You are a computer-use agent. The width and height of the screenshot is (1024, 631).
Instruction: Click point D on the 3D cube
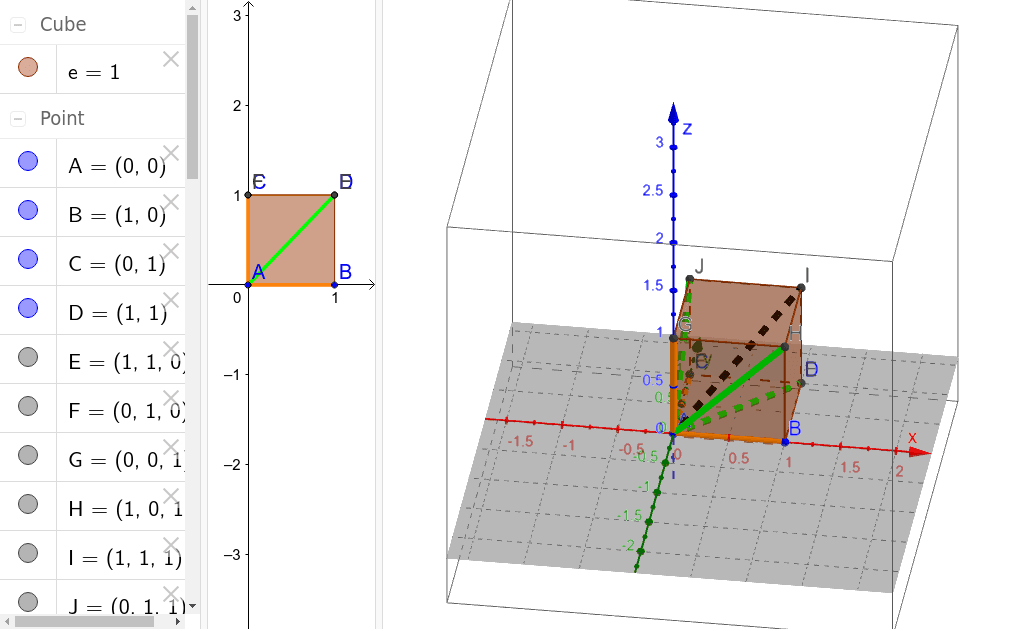(801, 383)
